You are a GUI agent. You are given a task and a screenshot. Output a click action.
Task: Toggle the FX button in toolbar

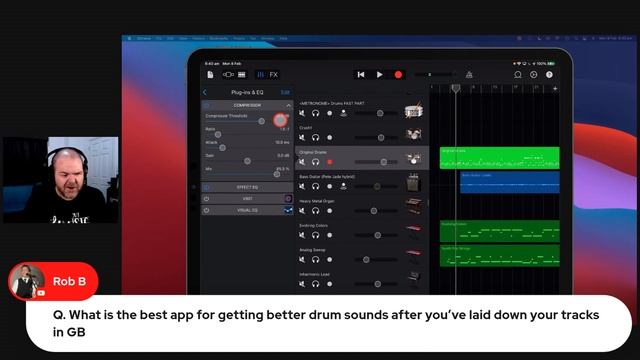[273, 75]
